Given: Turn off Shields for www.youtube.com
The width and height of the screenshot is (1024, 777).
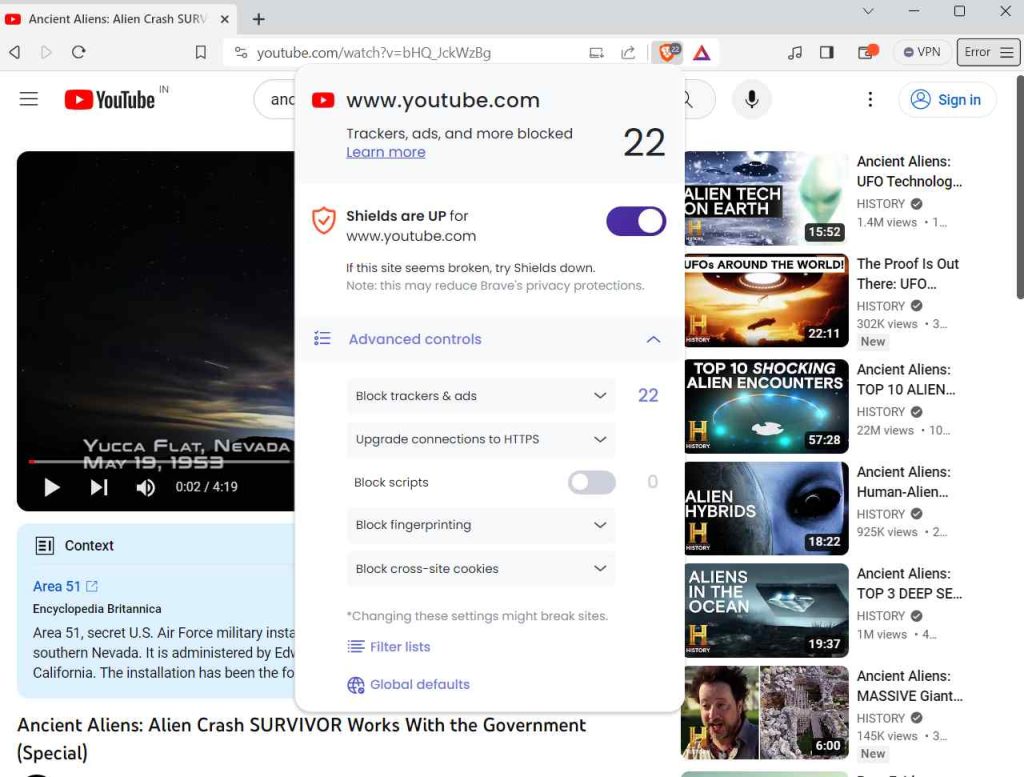Looking at the screenshot, I should [x=636, y=221].
